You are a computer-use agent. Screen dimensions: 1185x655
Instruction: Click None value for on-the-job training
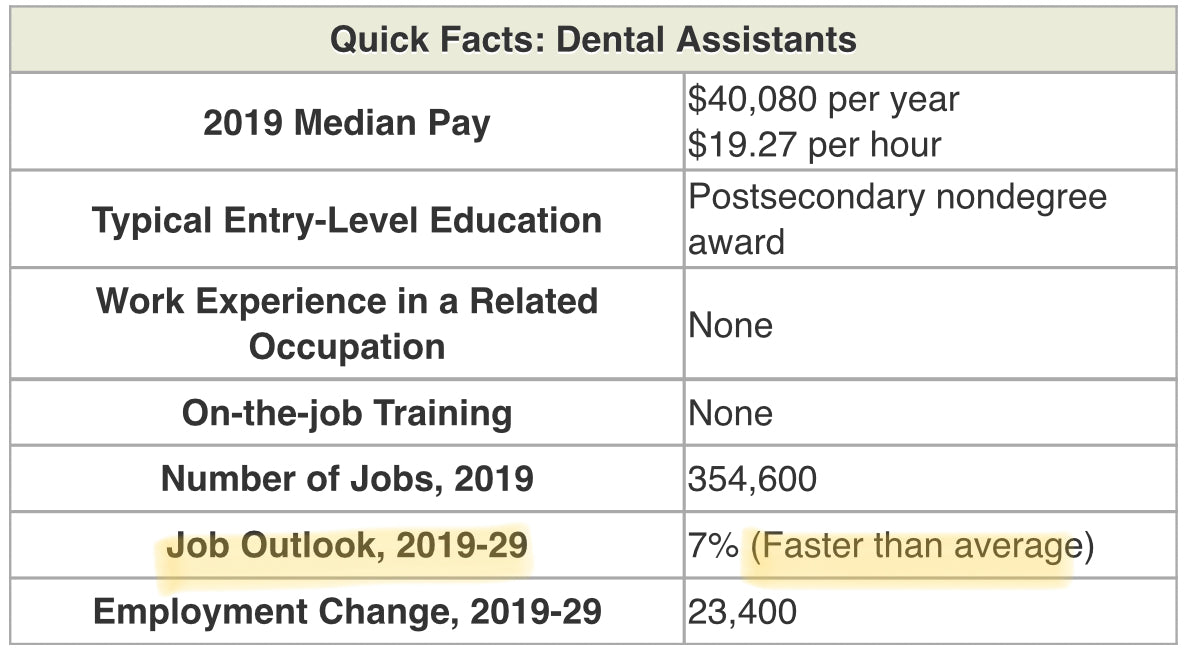pyautogui.click(x=731, y=413)
